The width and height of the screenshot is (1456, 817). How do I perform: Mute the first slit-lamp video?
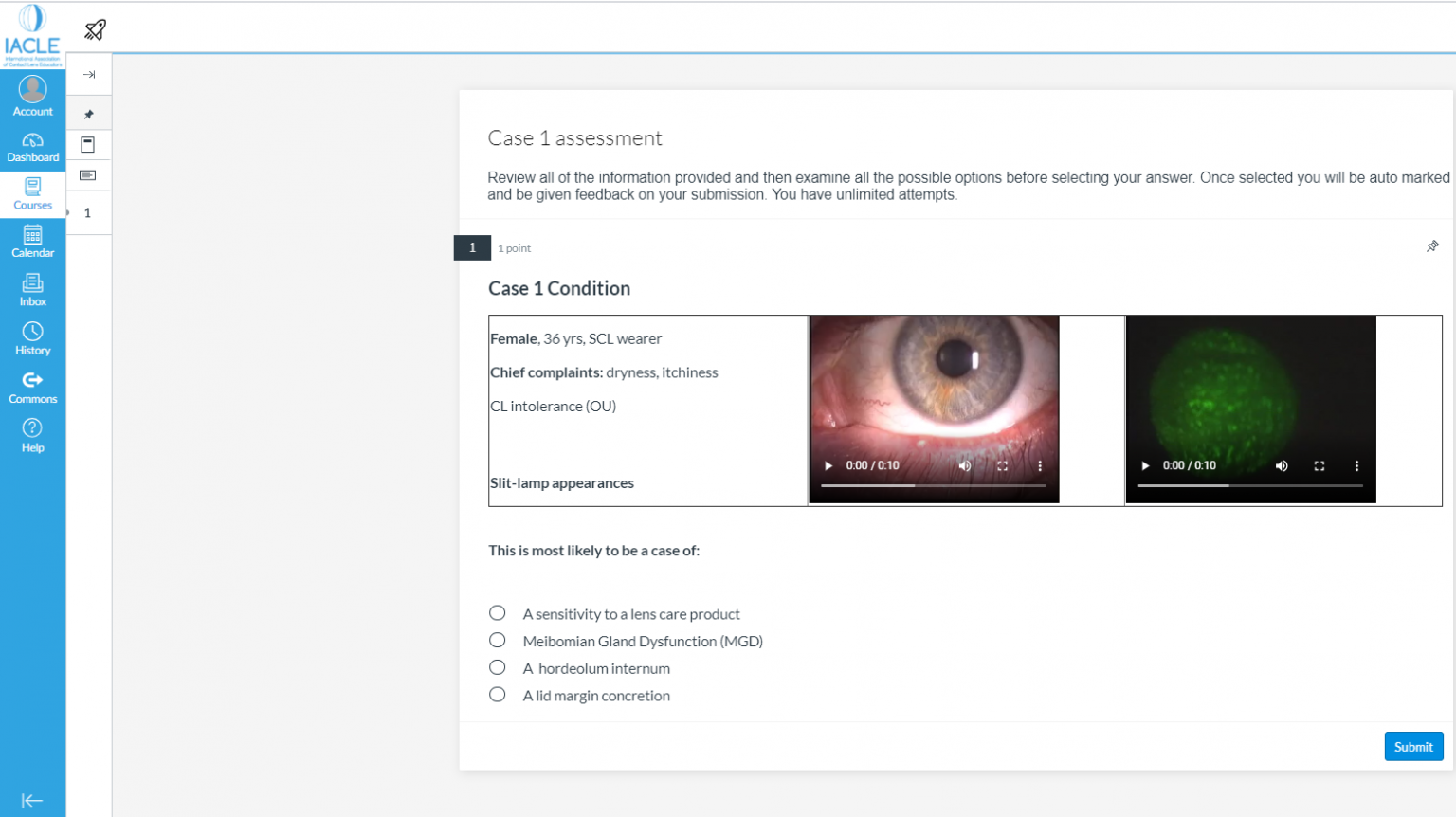pos(965,465)
